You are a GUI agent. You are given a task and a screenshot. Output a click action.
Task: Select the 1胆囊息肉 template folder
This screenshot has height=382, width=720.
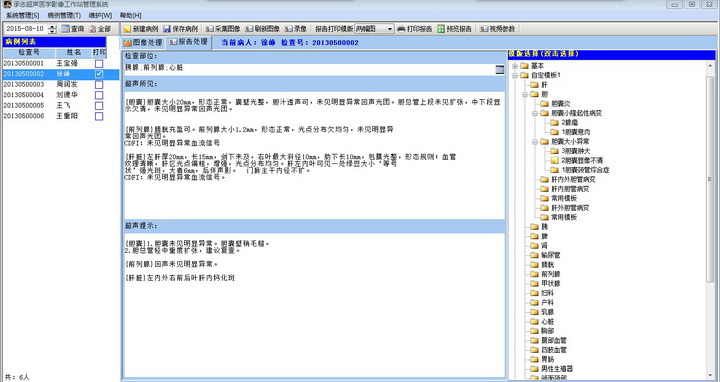(570, 132)
